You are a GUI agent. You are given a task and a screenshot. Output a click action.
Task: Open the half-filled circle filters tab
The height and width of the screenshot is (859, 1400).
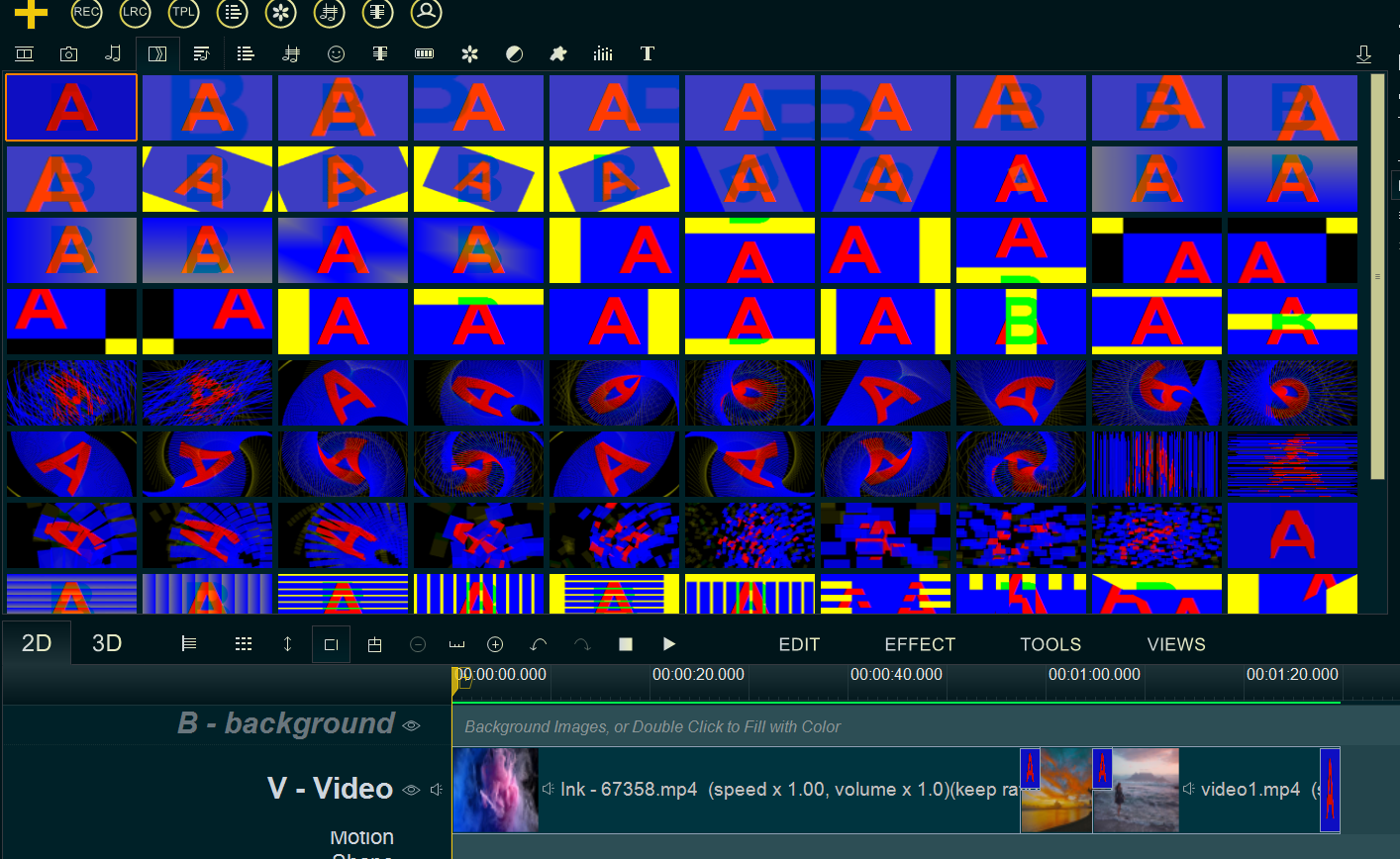[x=514, y=53]
